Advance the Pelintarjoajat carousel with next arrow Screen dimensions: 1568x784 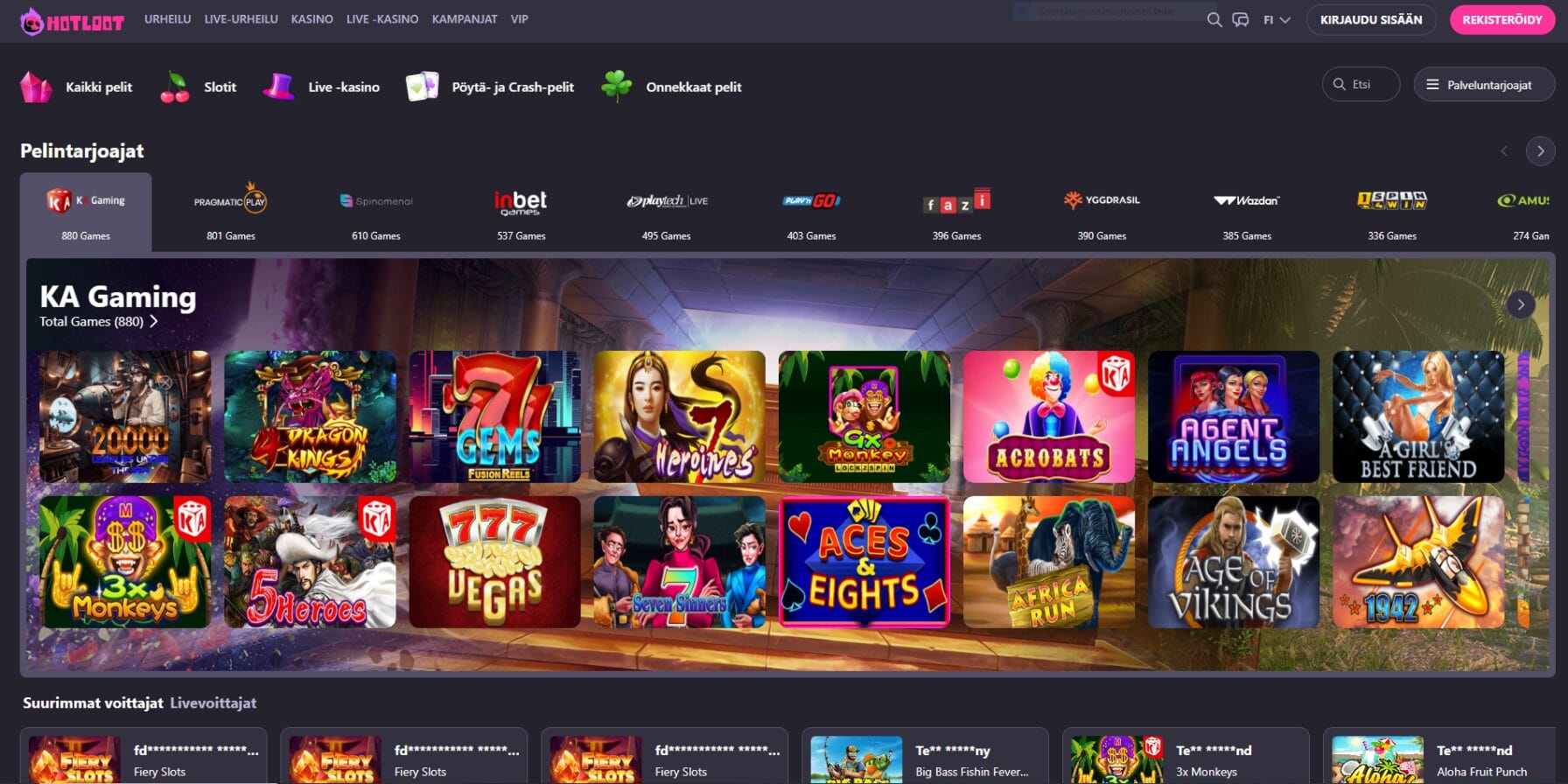click(1540, 150)
